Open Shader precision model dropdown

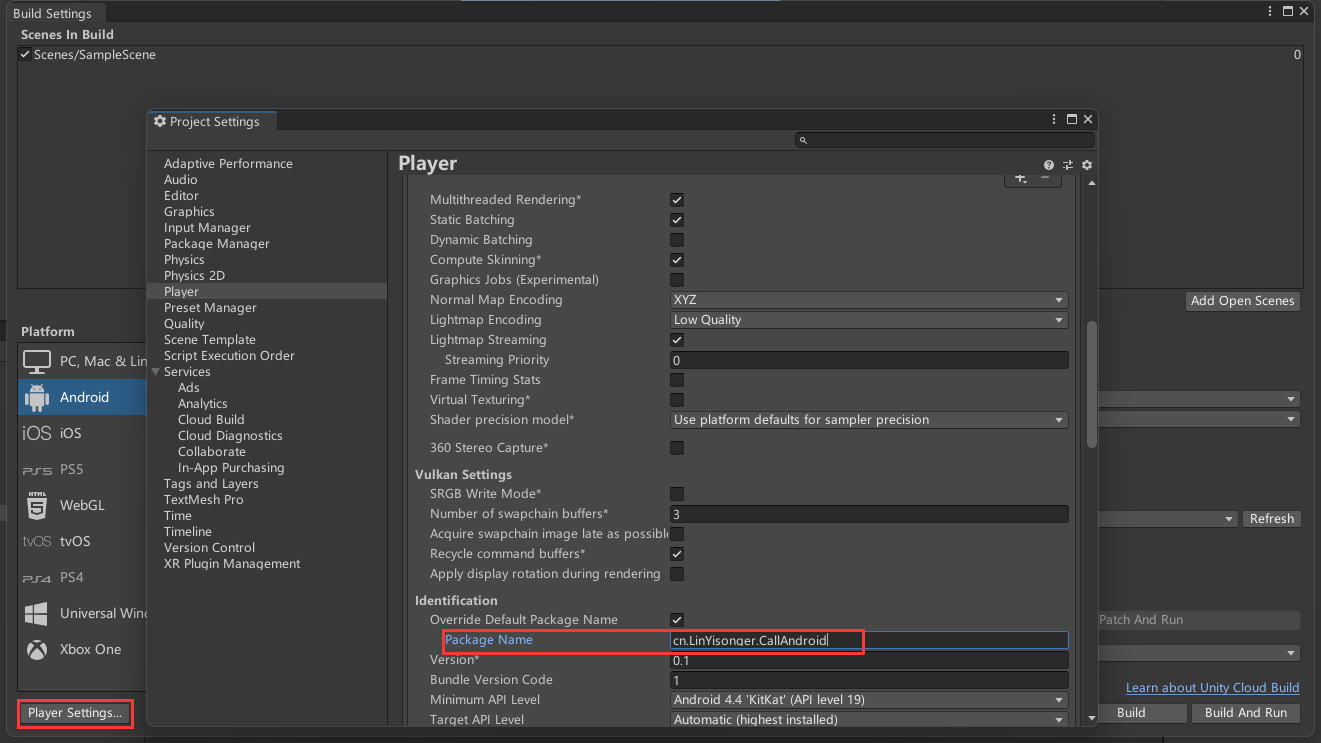pyautogui.click(x=869, y=420)
